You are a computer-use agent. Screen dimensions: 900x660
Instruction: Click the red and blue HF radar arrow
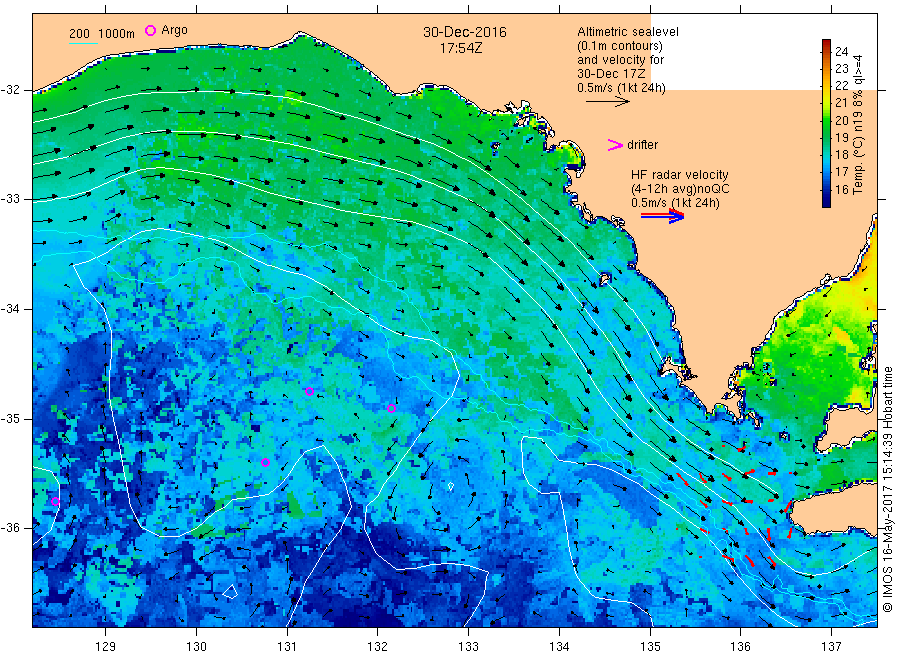click(662, 216)
